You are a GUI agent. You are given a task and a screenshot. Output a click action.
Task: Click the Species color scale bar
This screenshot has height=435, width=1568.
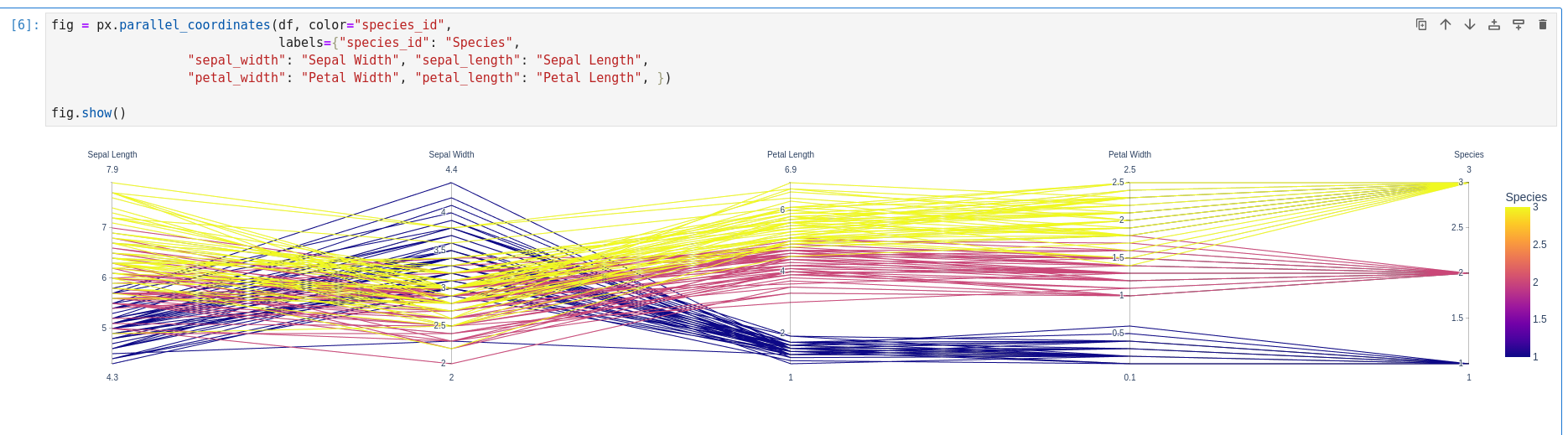[x=1518, y=282]
